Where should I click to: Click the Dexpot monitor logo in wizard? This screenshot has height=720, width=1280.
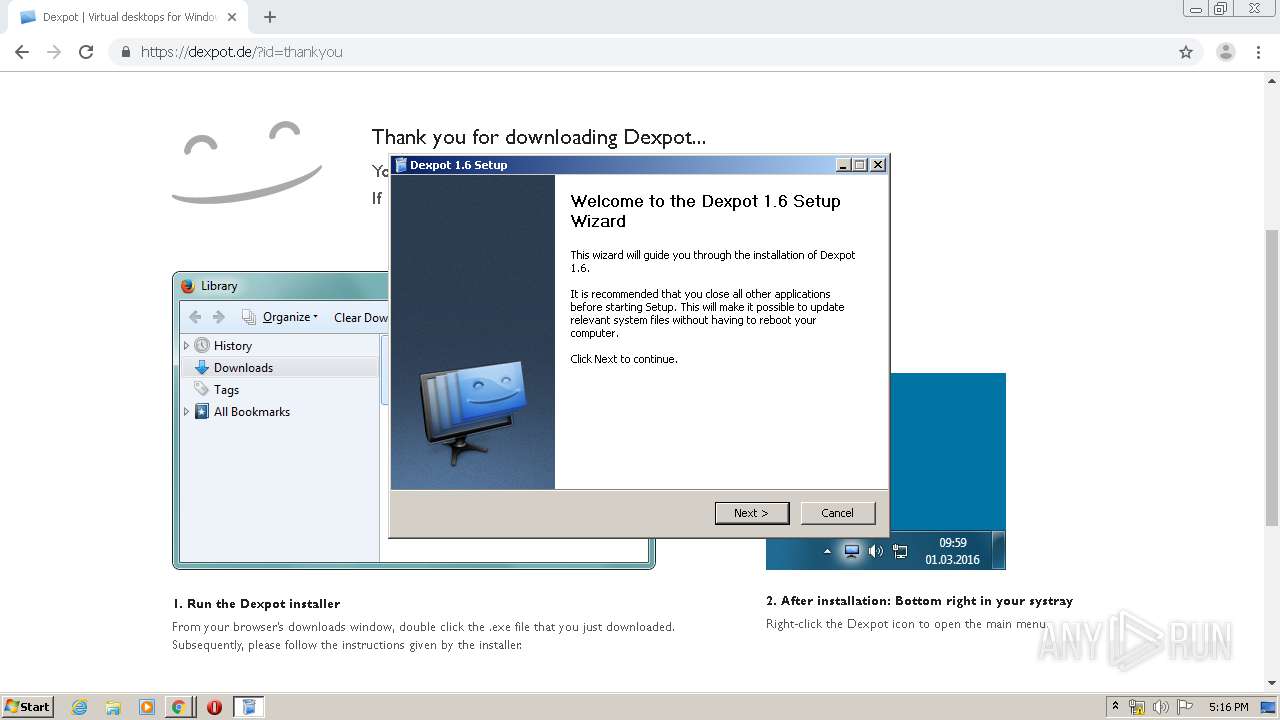[472, 413]
